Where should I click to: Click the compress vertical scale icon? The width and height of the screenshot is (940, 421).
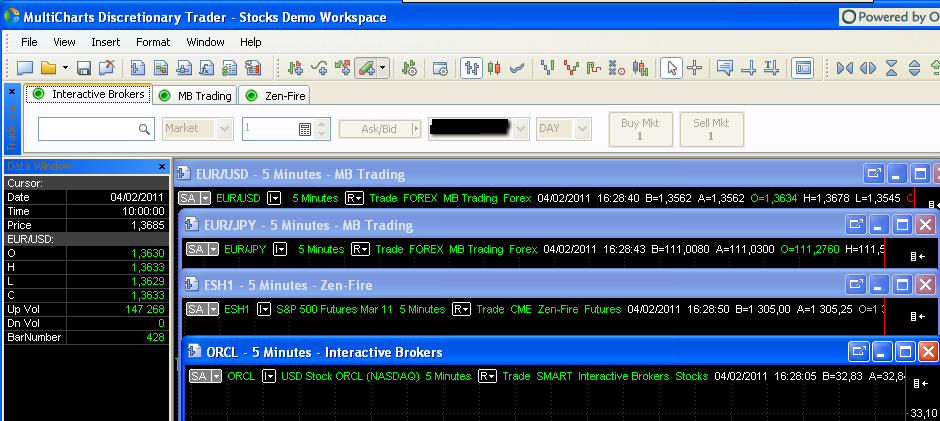click(x=891, y=68)
